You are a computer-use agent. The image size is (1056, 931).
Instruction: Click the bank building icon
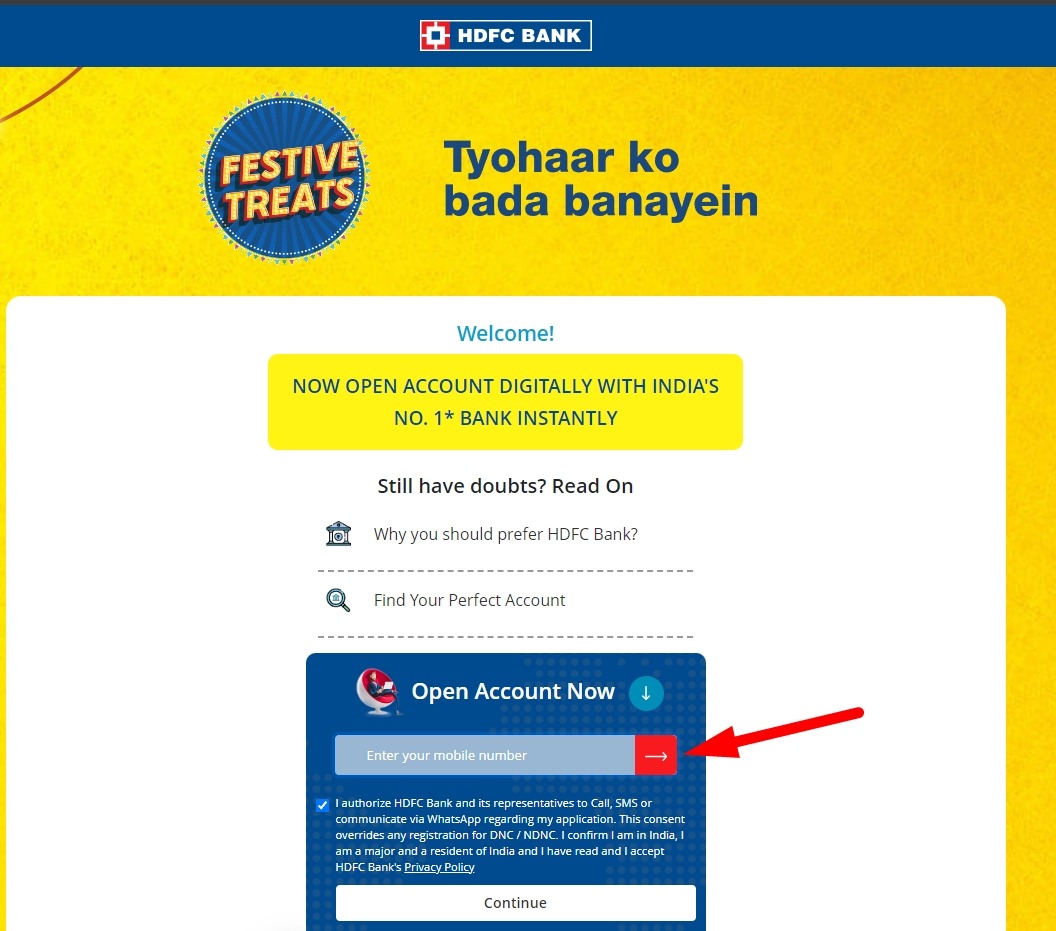[x=338, y=534]
